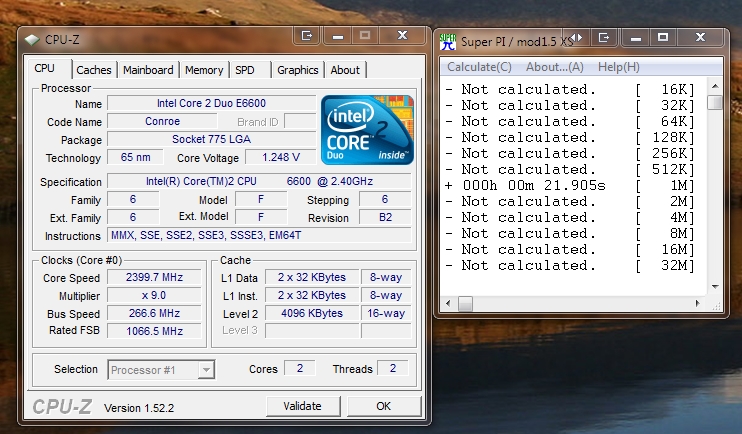Viewport: 742px width, 434px height.
Task: Click the Level 2 associativity '16-way'
Action: pos(386,313)
